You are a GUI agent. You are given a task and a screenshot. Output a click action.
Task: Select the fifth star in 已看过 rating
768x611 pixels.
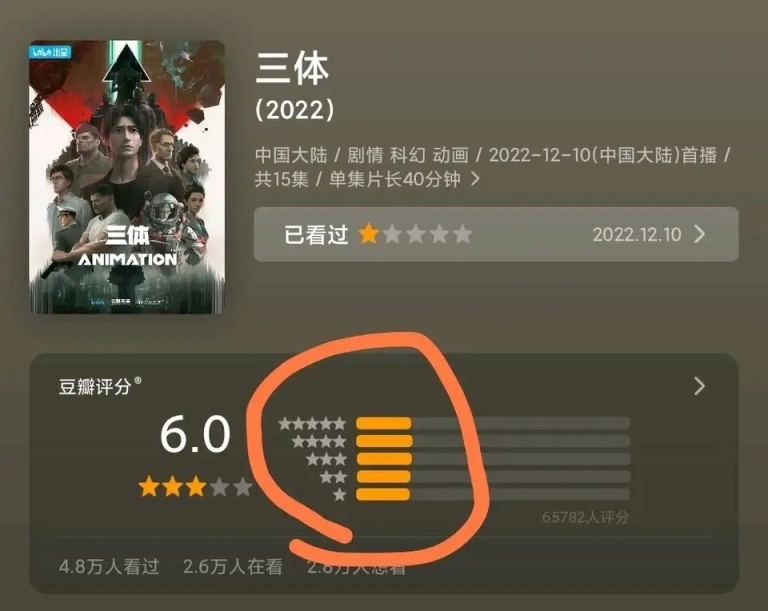point(462,234)
